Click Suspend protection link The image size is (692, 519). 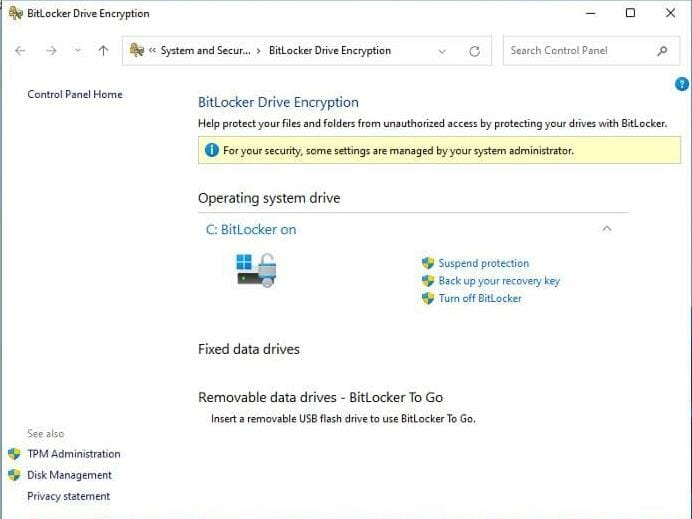[x=483, y=263]
